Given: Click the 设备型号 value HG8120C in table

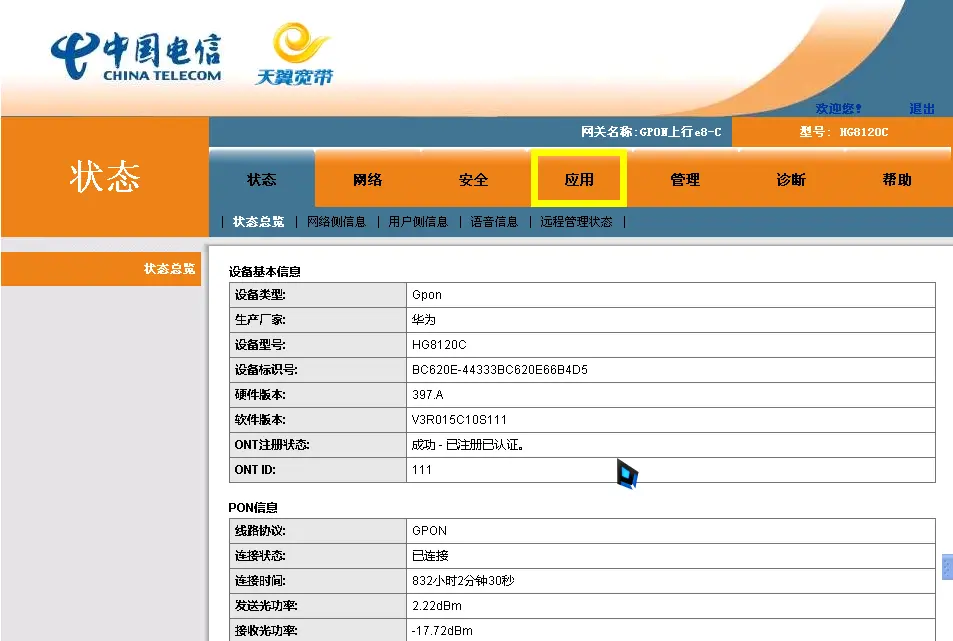Looking at the screenshot, I should pyautogui.click(x=439, y=344).
